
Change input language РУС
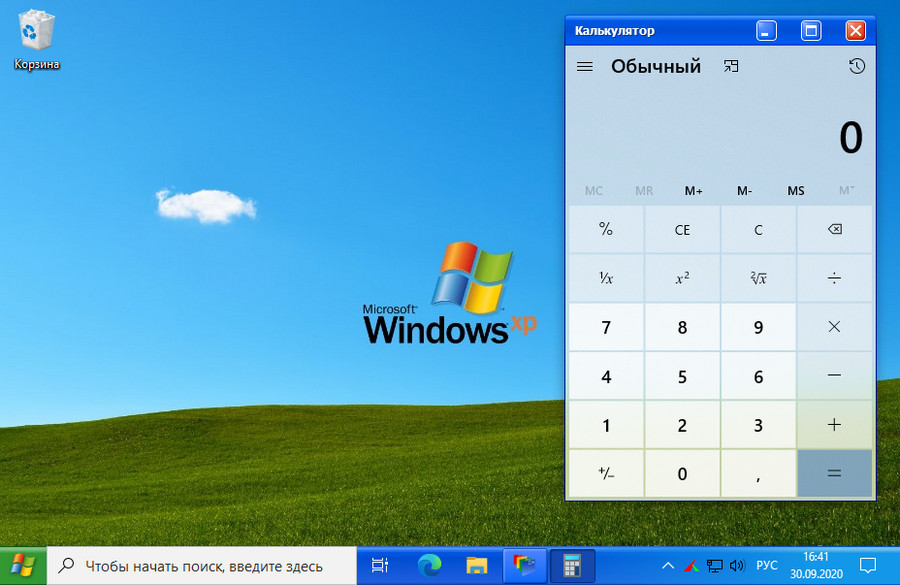click(x=767, y=566)
